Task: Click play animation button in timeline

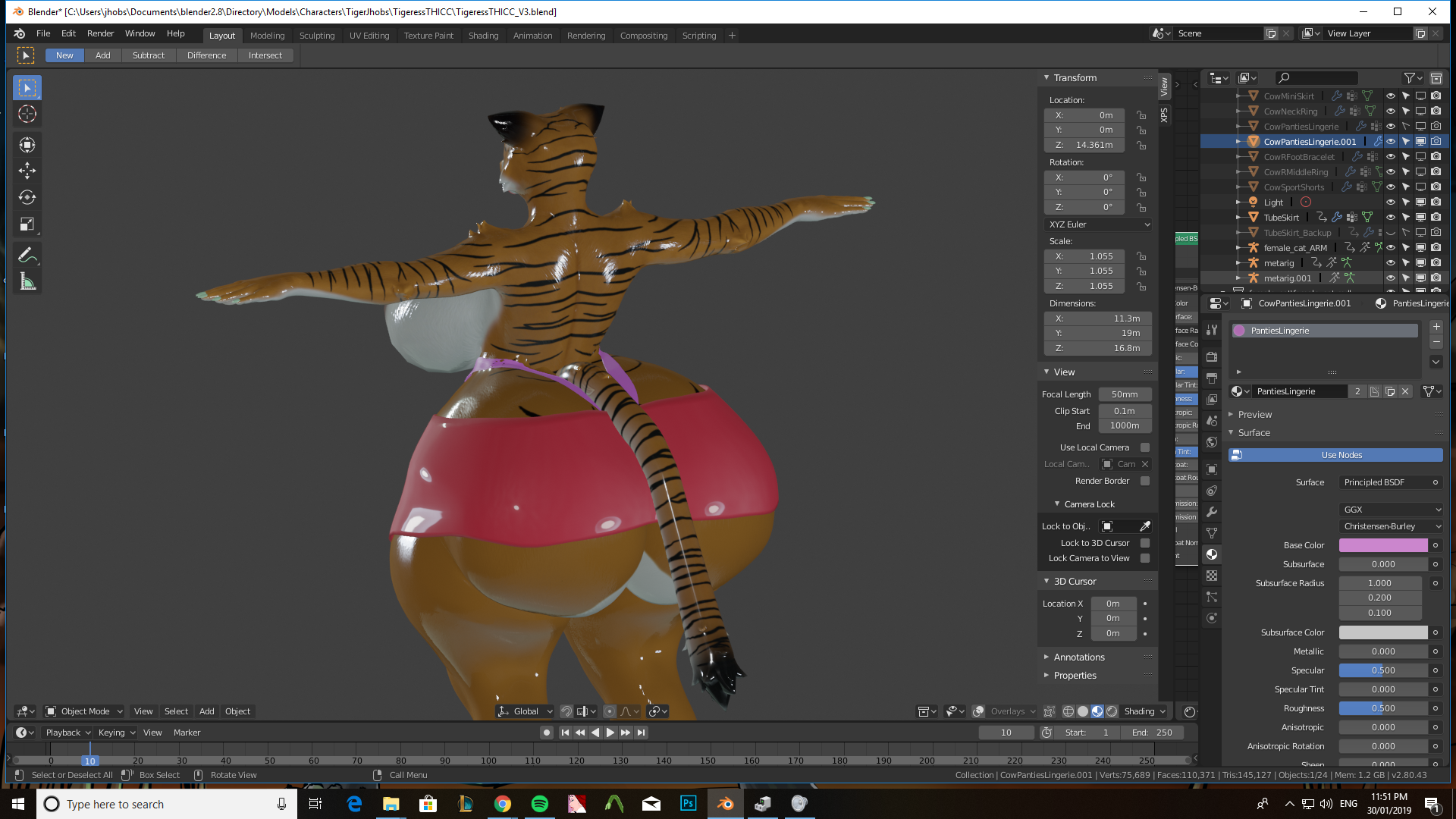Action: click(x=610, y=733)
